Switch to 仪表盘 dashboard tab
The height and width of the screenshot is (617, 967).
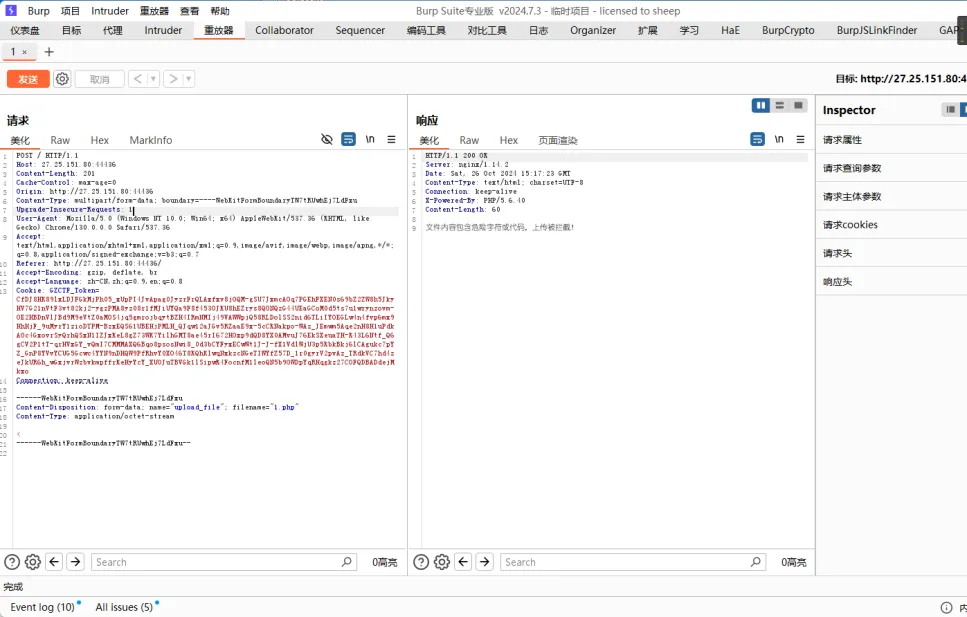click(x=25, y=30)
